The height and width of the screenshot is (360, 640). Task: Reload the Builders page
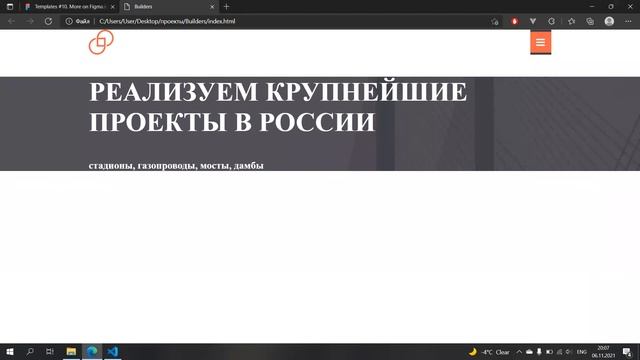pos(48,21)
